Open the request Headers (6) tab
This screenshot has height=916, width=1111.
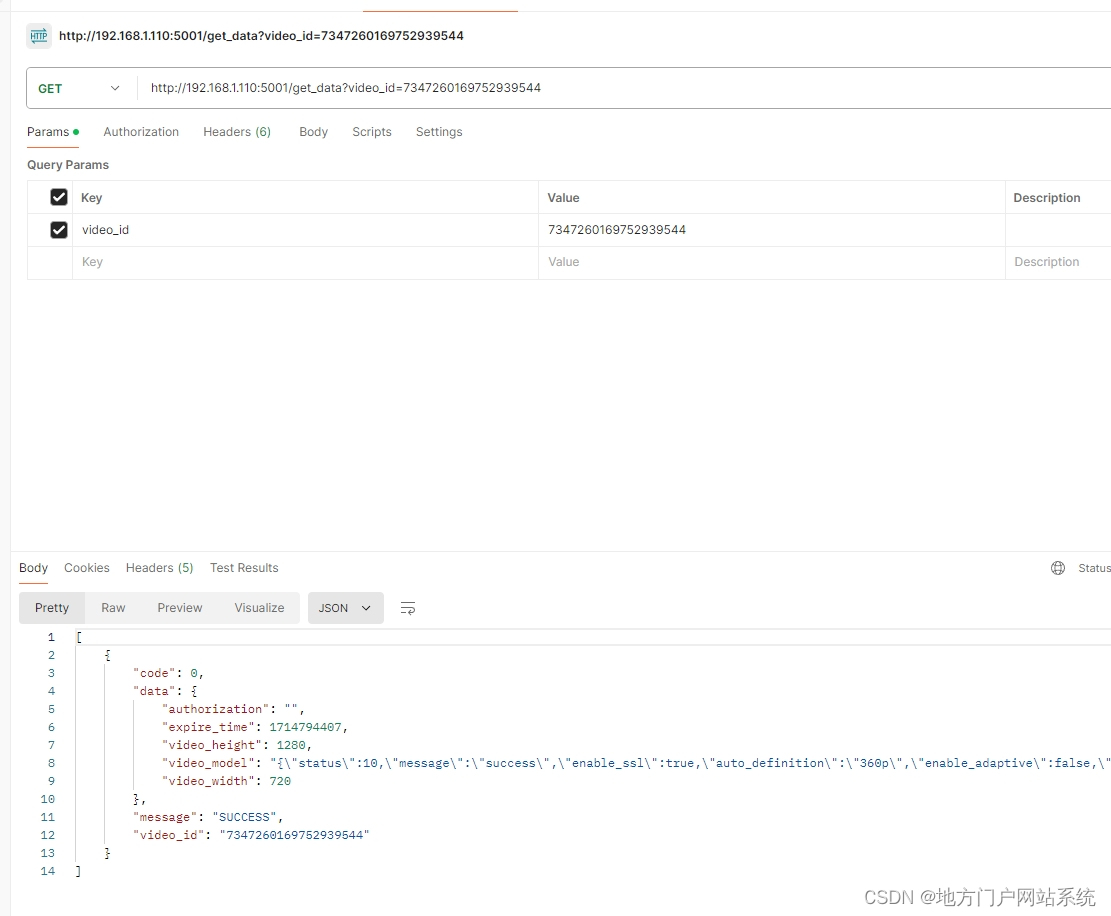[x=237, y=132]
